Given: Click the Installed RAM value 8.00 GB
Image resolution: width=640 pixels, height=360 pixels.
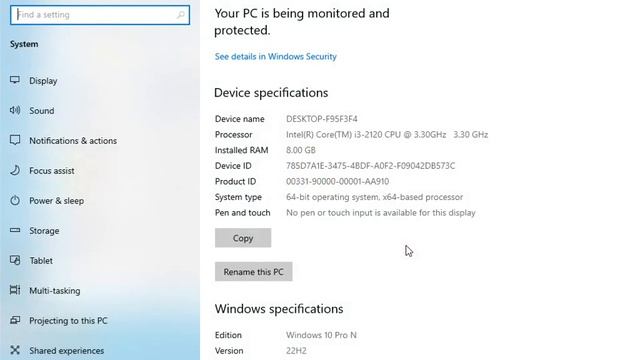Looking at the screenshot, I should click(x=300, y=150).
